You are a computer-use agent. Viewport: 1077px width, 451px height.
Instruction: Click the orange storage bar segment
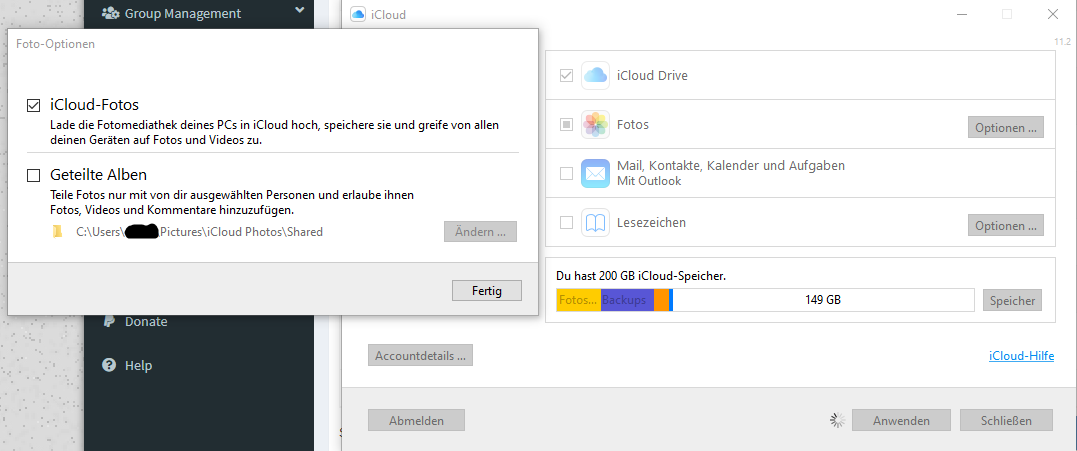[x=661, y=300]
